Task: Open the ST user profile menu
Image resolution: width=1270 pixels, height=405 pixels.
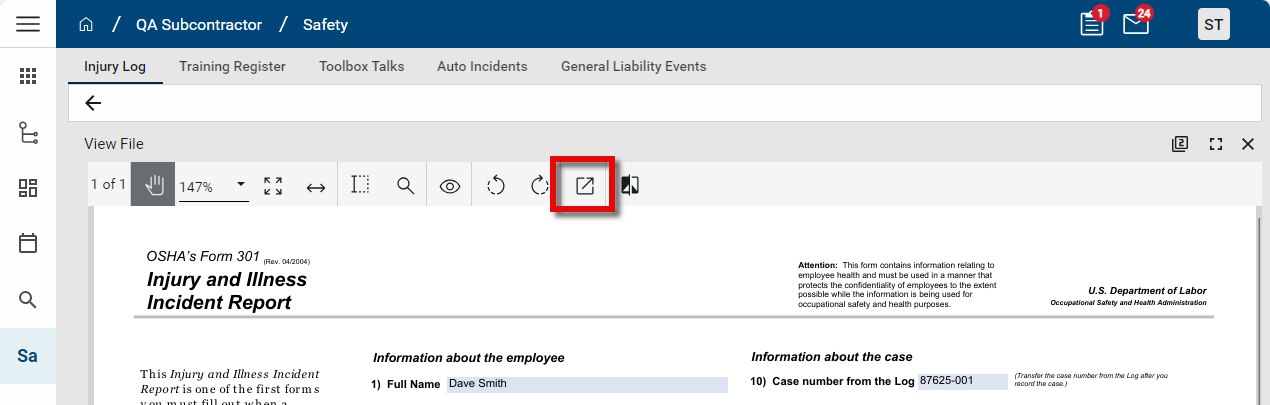Action: tap(1213, 24)
